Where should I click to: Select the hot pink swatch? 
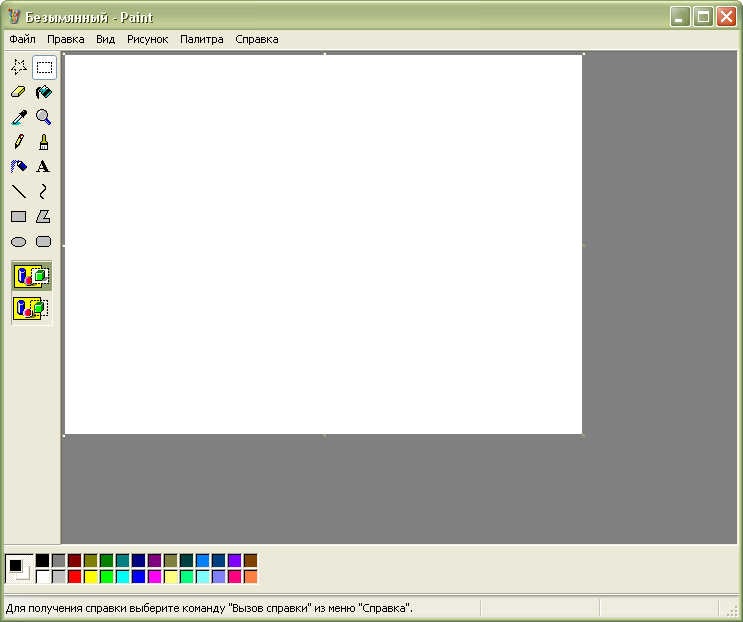235,577
